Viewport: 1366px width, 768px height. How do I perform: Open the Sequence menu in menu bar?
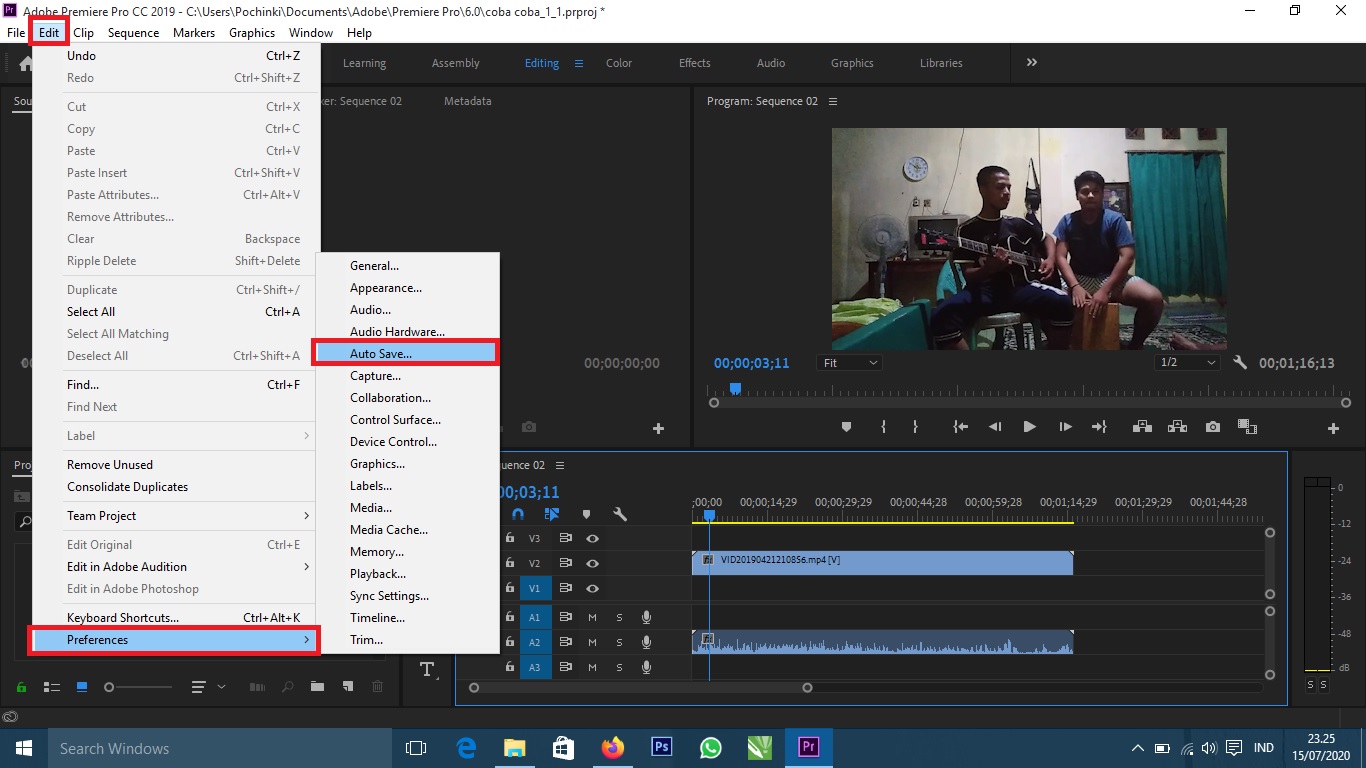click(133, 33)
